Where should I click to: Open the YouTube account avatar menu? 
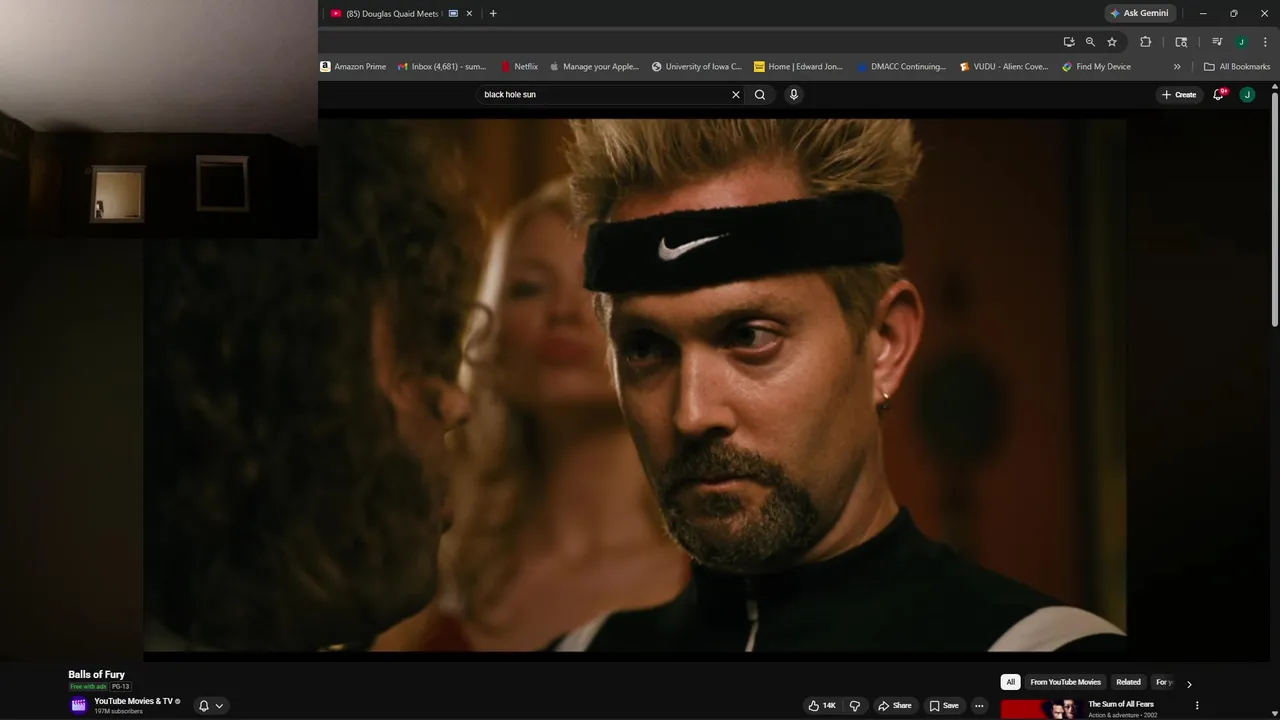1247,94
